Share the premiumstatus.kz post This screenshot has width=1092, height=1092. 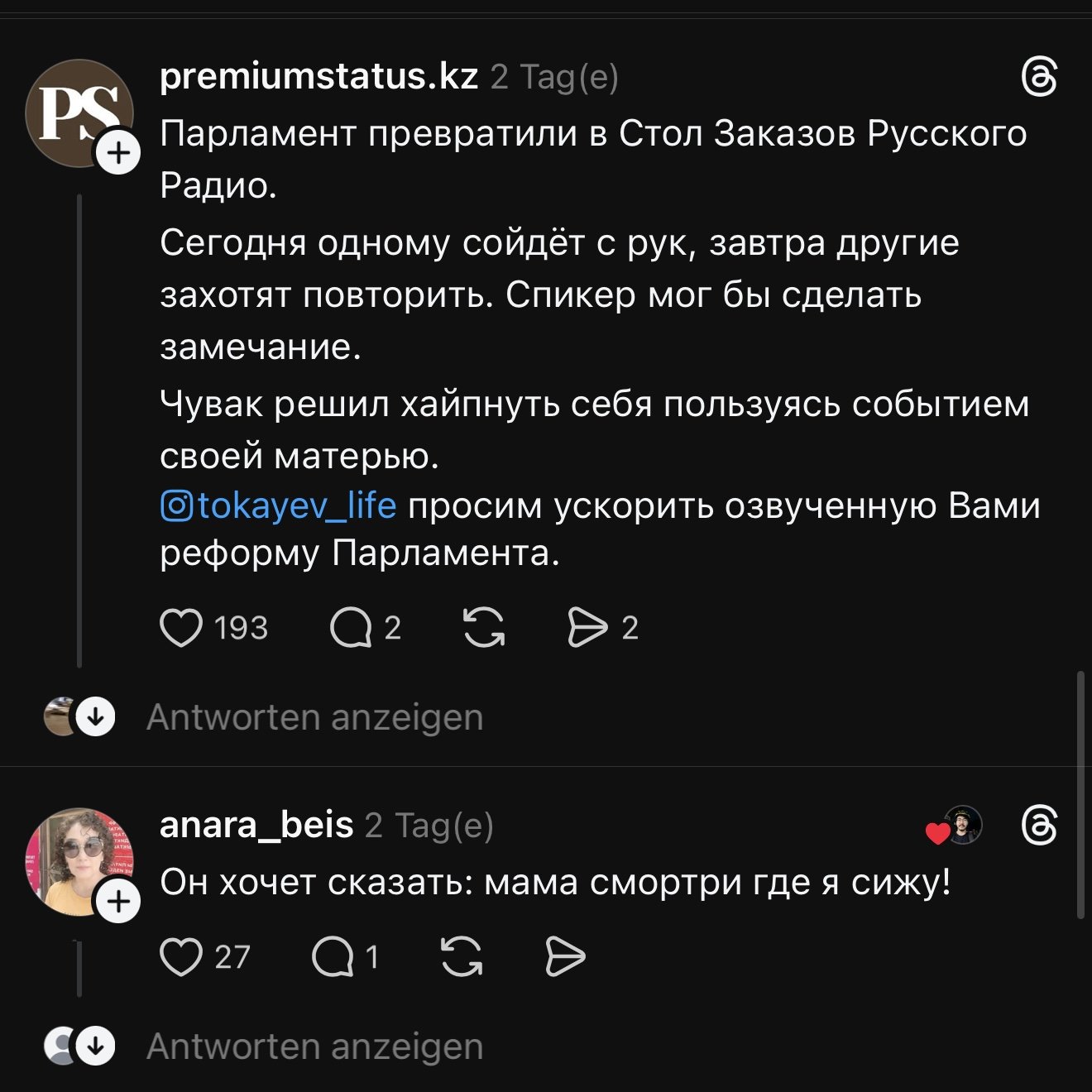point(587,628)
